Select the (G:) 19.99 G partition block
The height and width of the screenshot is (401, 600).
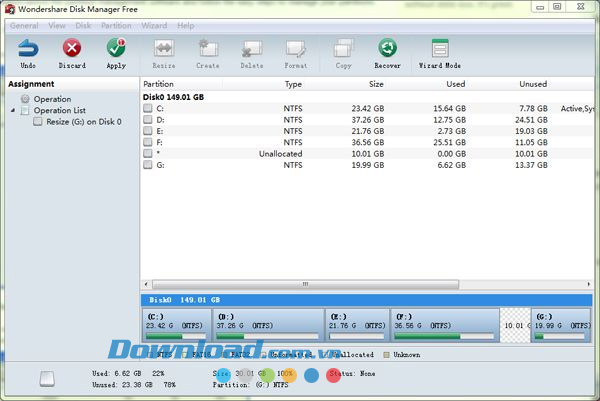[x=561, y=325]
